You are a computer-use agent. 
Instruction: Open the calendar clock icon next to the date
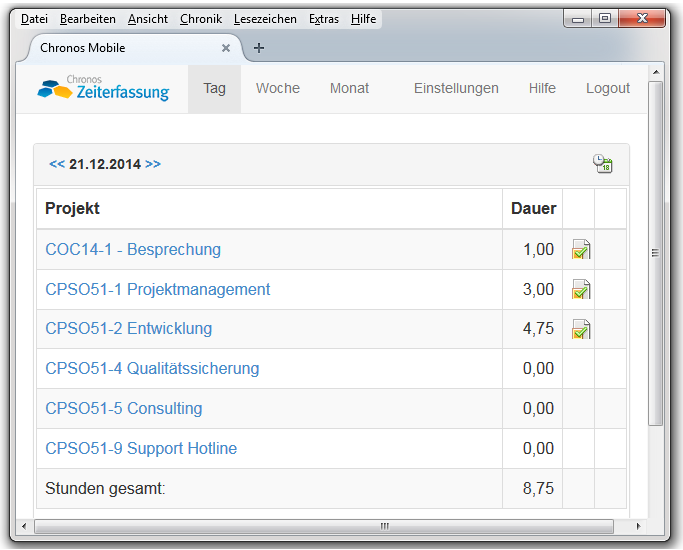tap(602, 164)
